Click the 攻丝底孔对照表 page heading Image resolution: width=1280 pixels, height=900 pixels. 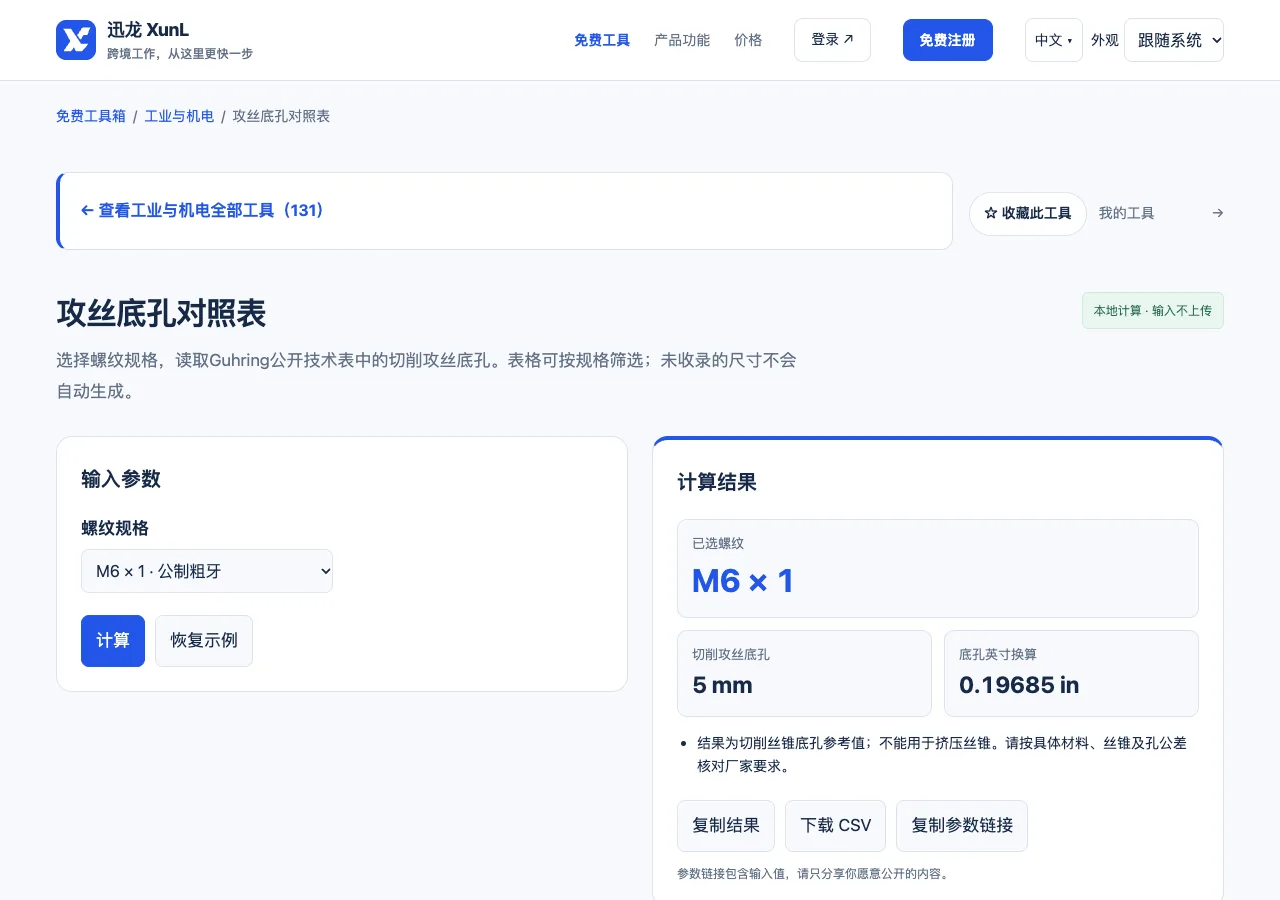(x=161, y=313)
